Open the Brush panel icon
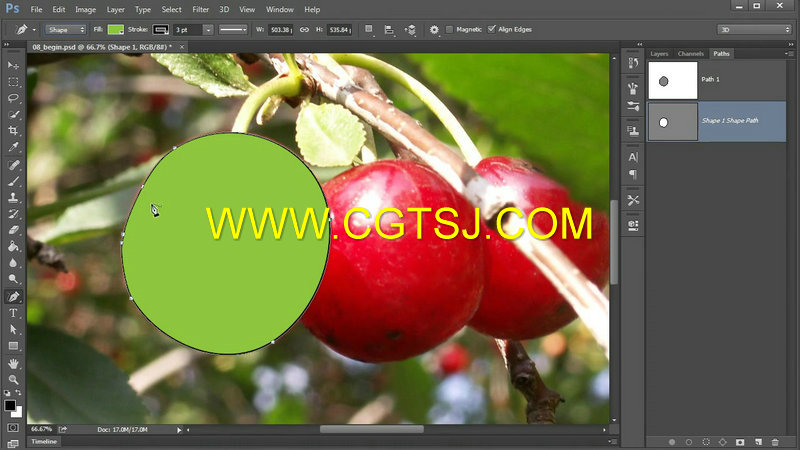Viewport: 800px width, 450px height. 633,106
